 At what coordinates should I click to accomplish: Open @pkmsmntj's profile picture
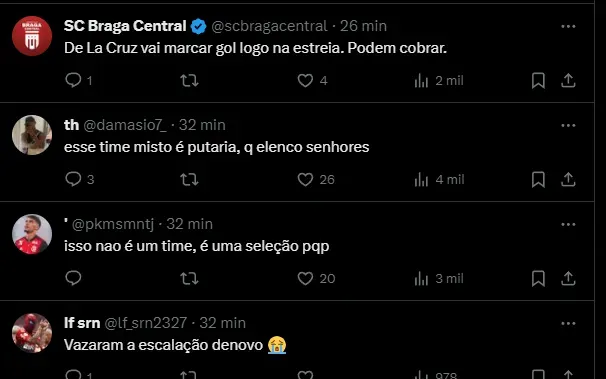pos(32,234)
